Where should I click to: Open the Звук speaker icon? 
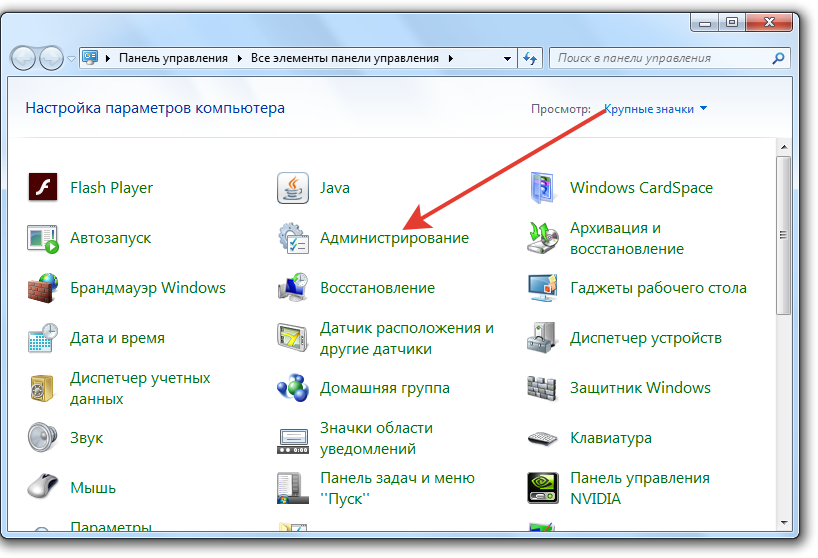tap(42, 437)
